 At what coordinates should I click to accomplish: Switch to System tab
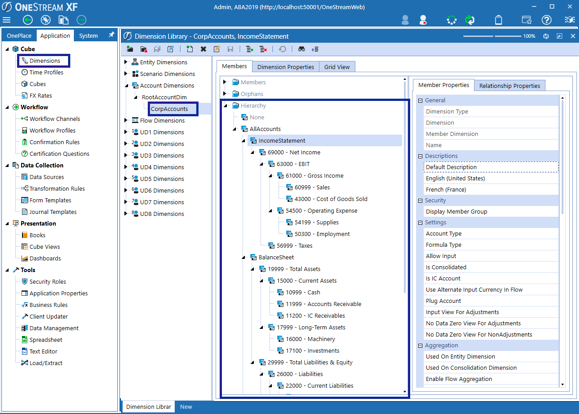(x=88, y=35)
